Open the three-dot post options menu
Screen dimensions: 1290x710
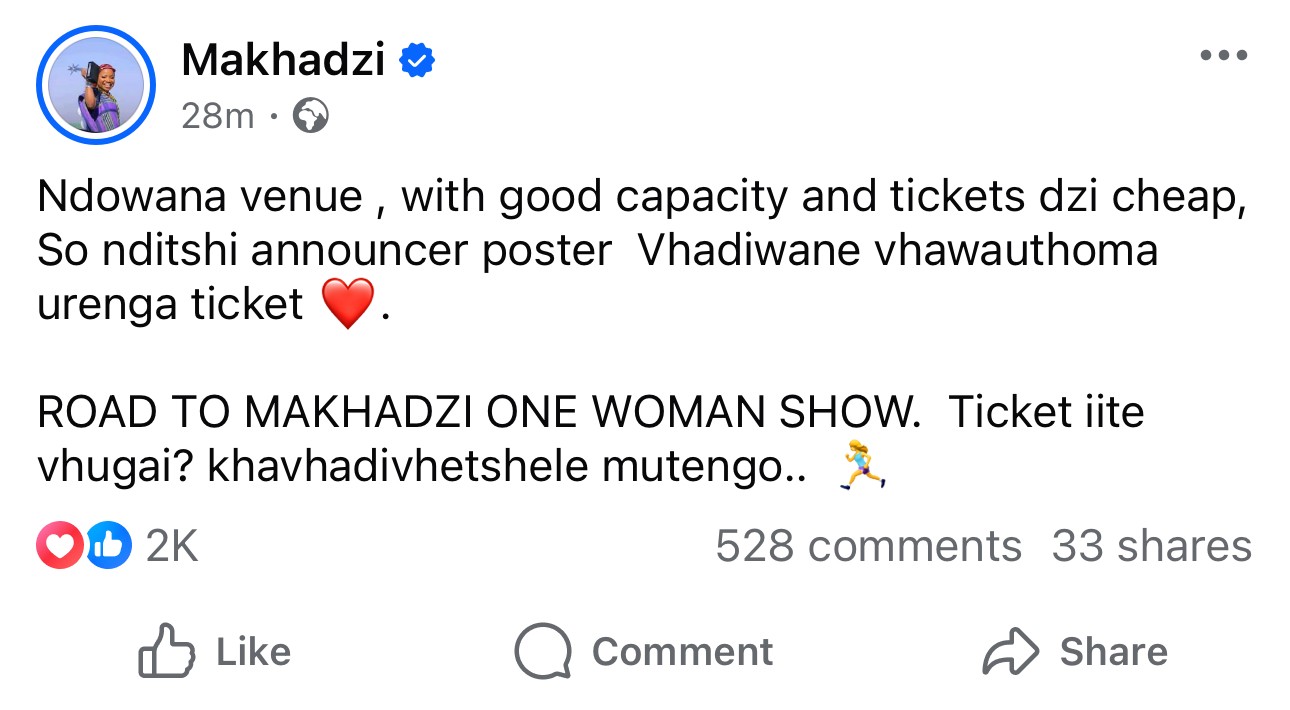(x=1224, y=55)
